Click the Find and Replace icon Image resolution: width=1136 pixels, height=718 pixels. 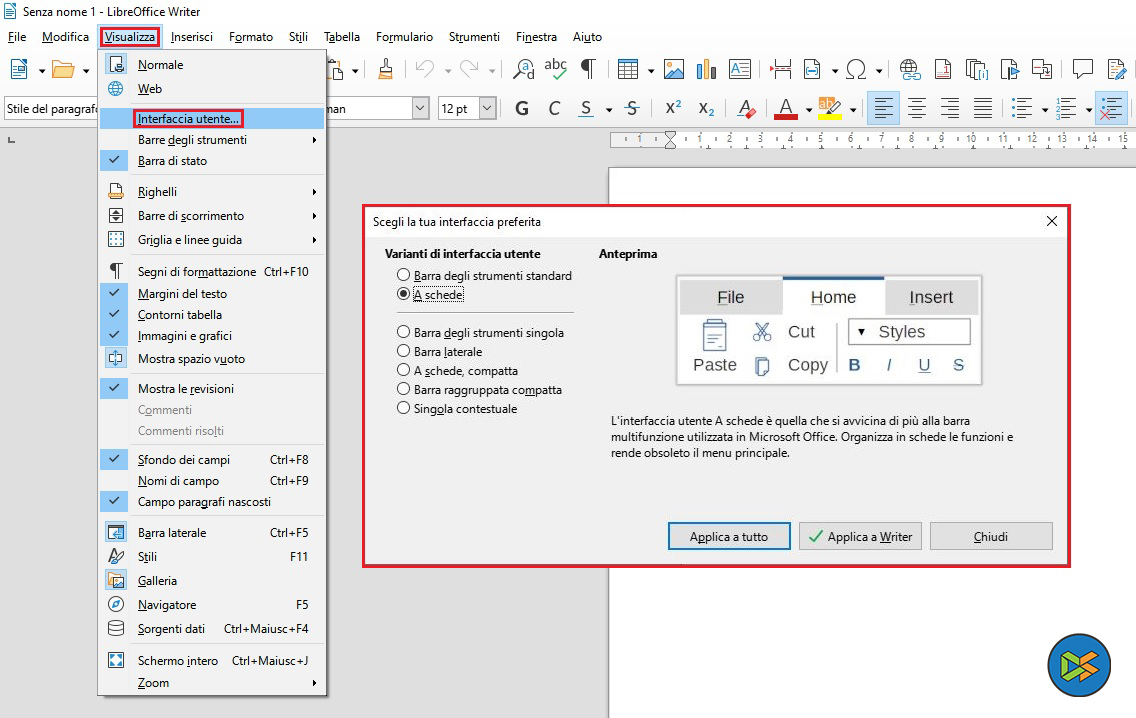click(x=523, y=69)
